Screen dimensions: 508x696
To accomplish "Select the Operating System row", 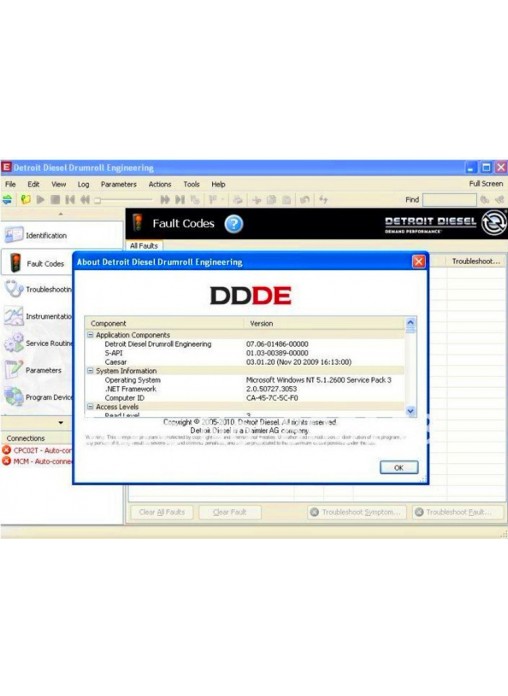I will 245,380.
